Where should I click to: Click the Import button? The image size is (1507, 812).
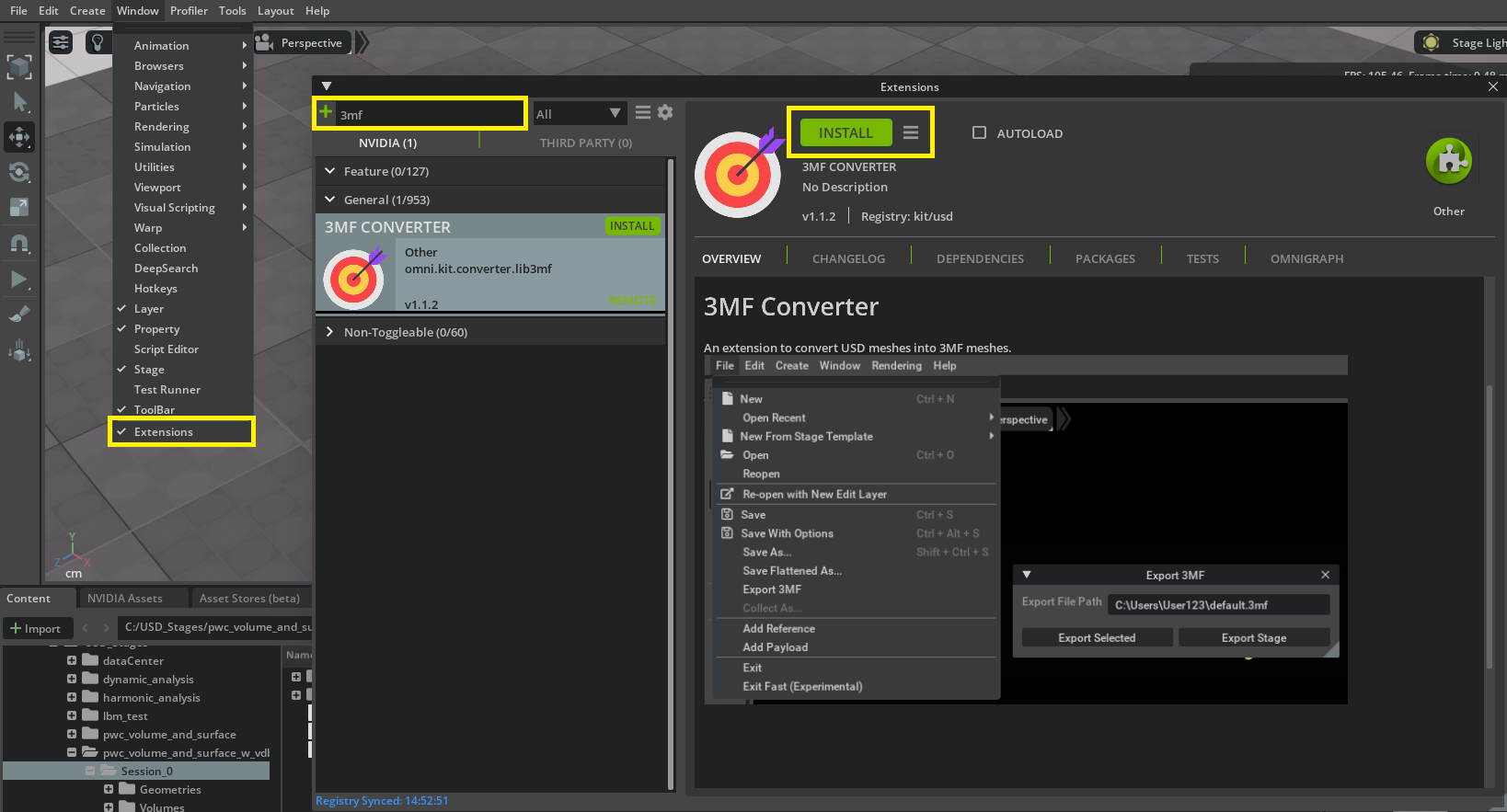point(36,628)
